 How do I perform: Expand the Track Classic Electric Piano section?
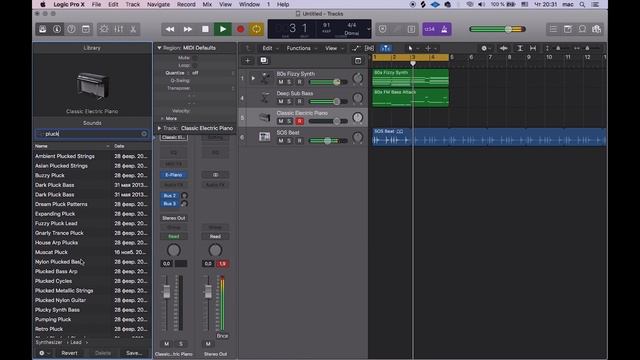tap(159, 128)
